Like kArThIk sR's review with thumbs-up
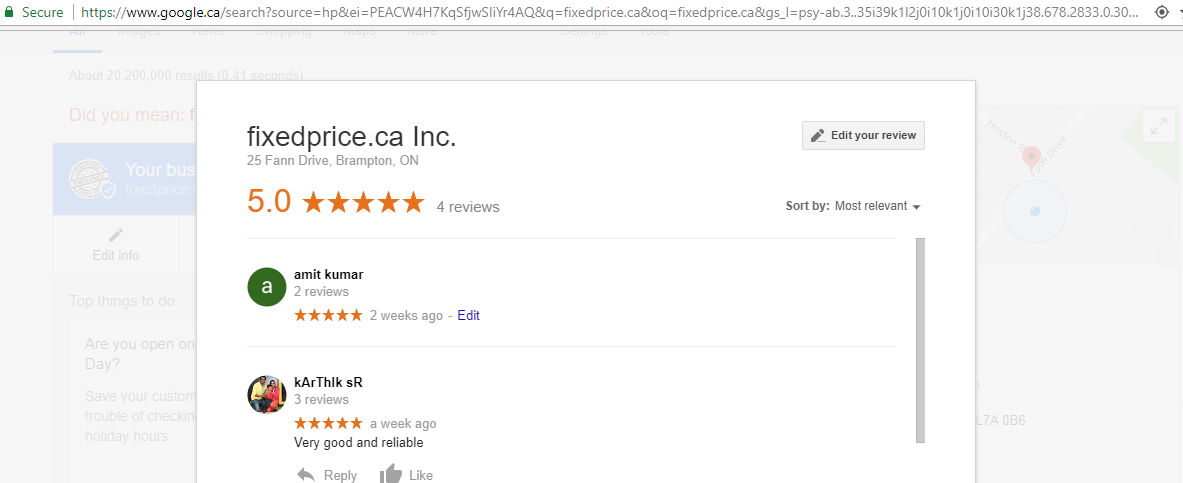Screen dimensions: 1183x483 point(391,474)
